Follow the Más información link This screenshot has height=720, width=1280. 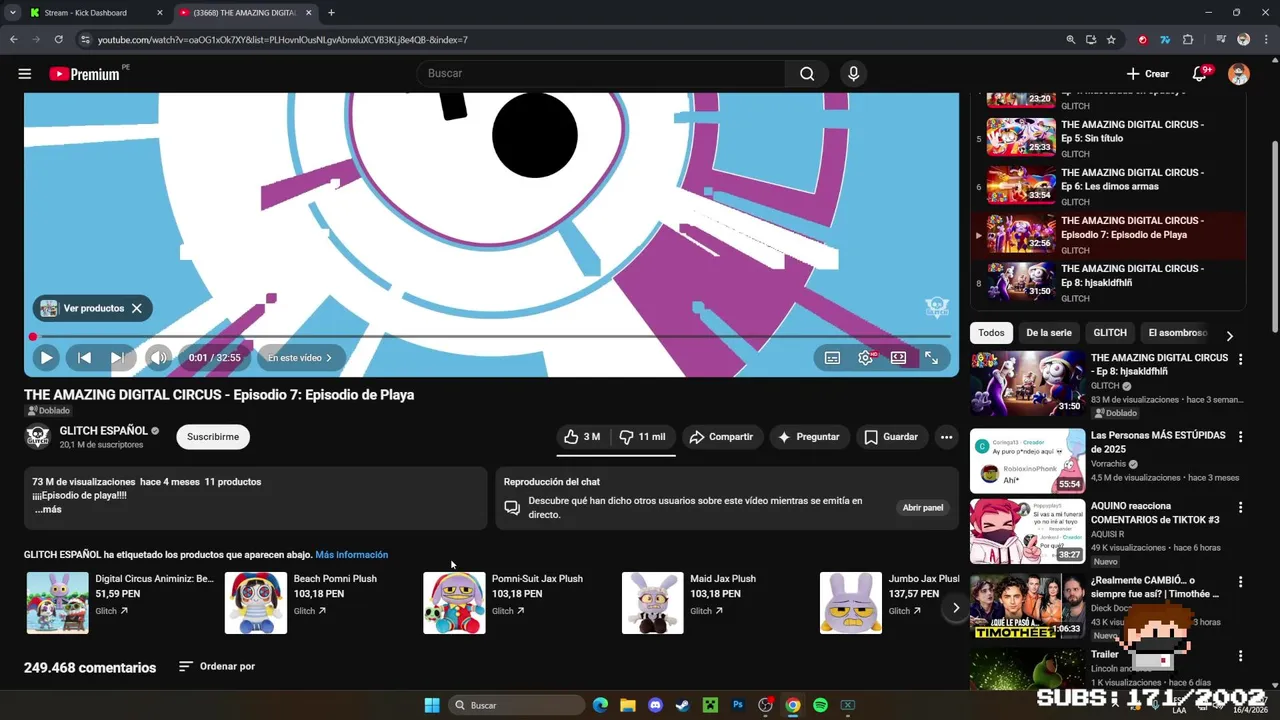pos(352,555)
